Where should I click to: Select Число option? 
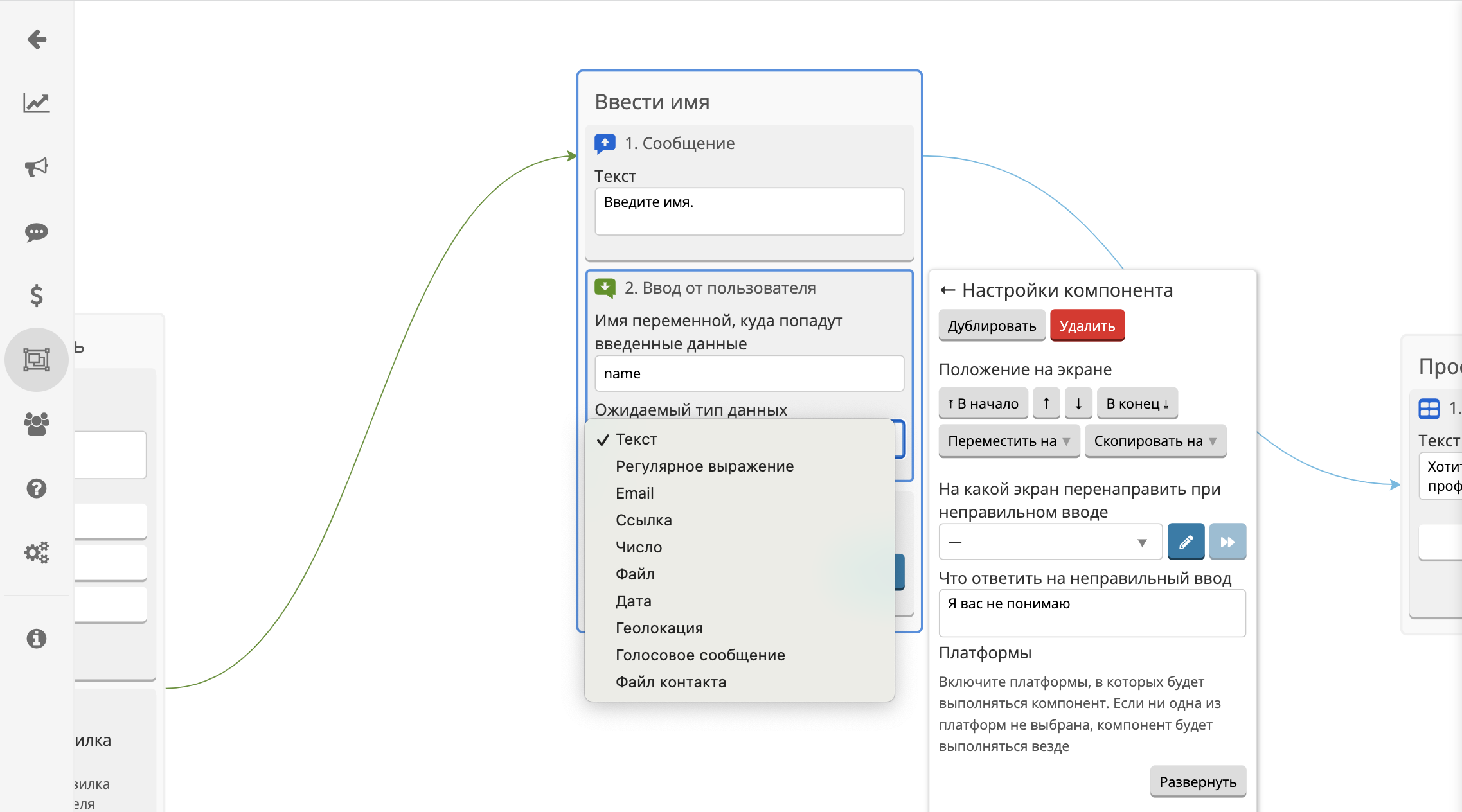coord(740,547)
